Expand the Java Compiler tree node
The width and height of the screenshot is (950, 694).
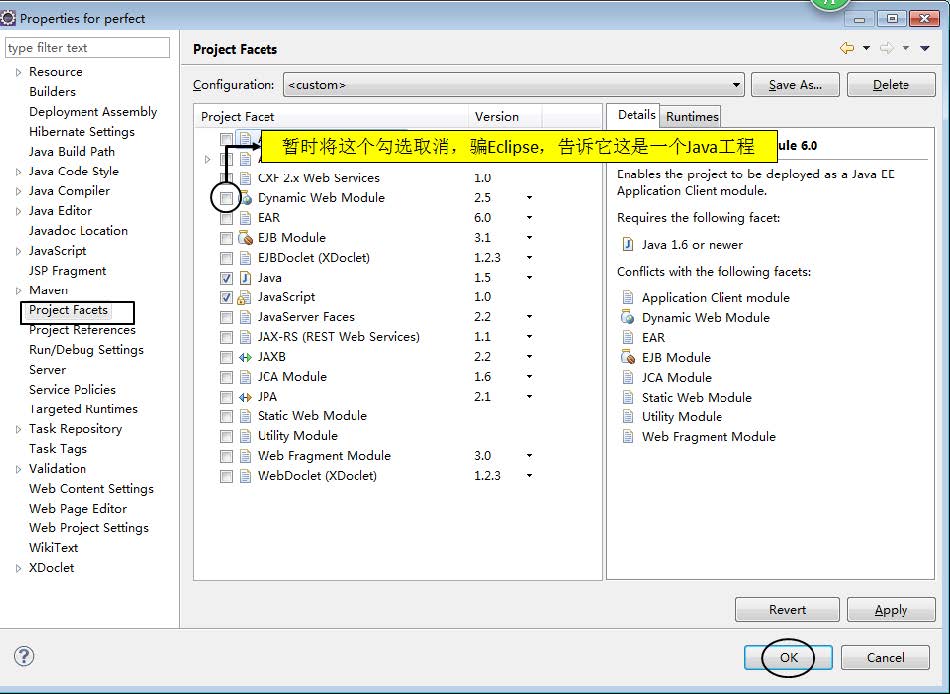[18, 191]
